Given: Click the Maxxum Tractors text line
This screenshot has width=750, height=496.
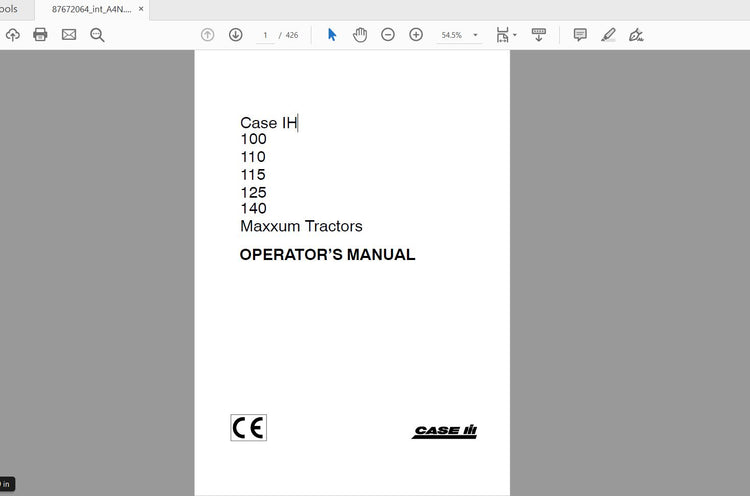Looking at the screenshot, I should point(301,226).
